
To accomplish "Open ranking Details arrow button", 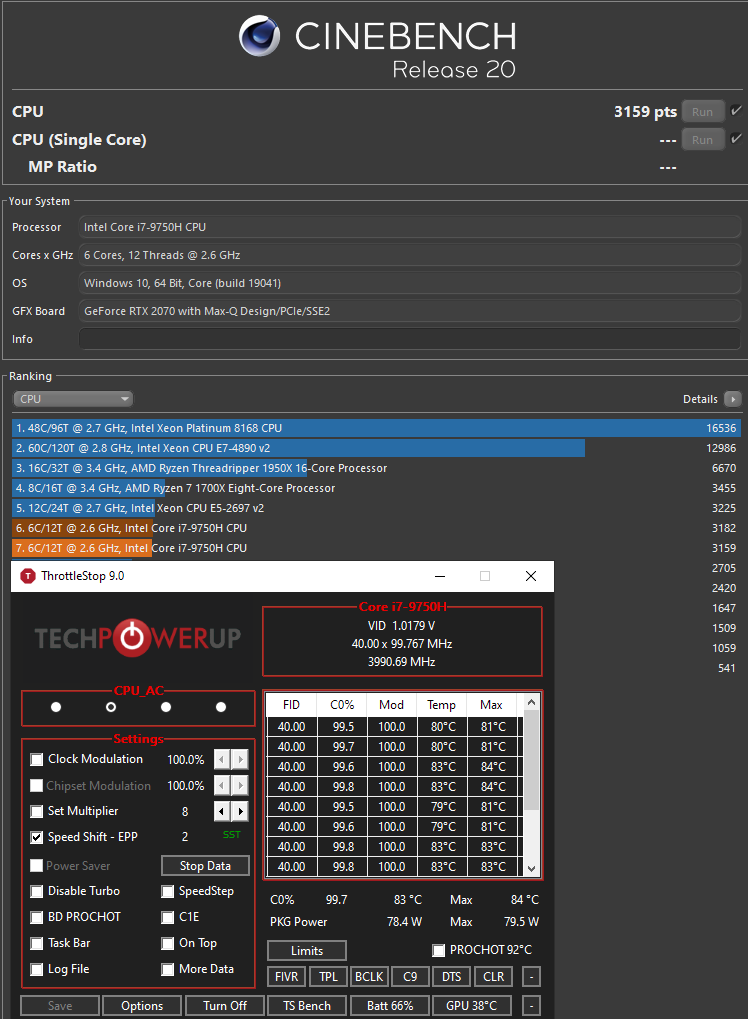I will pyautogui.click(x=732, y=399).
